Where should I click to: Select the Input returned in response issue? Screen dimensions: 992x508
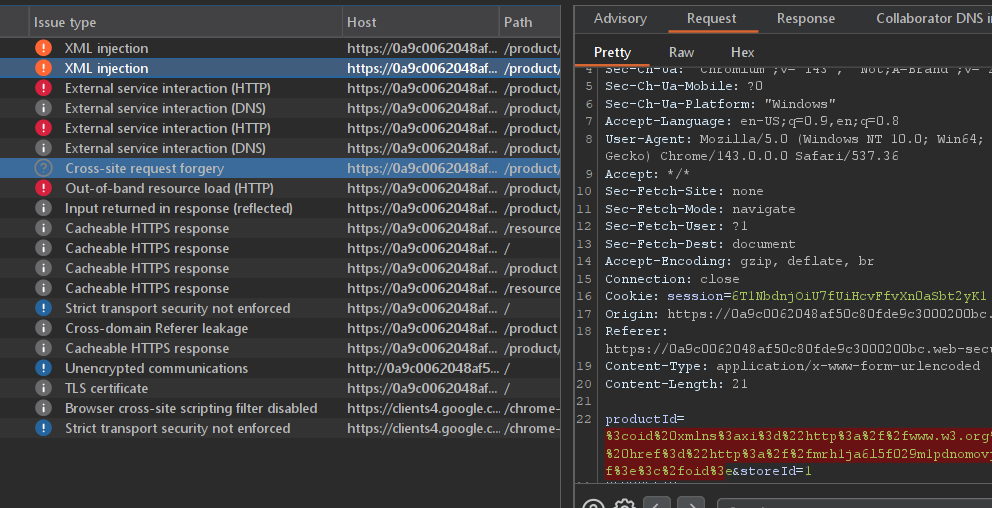tap(179, 208)
